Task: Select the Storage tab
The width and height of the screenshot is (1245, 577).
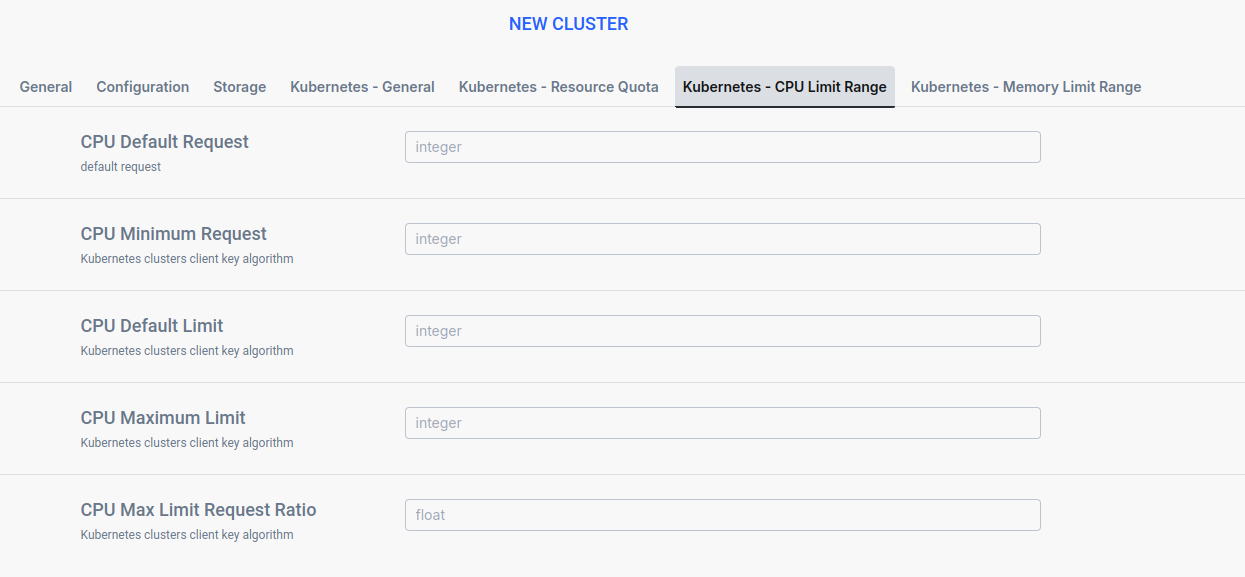Action: (239, 87)
